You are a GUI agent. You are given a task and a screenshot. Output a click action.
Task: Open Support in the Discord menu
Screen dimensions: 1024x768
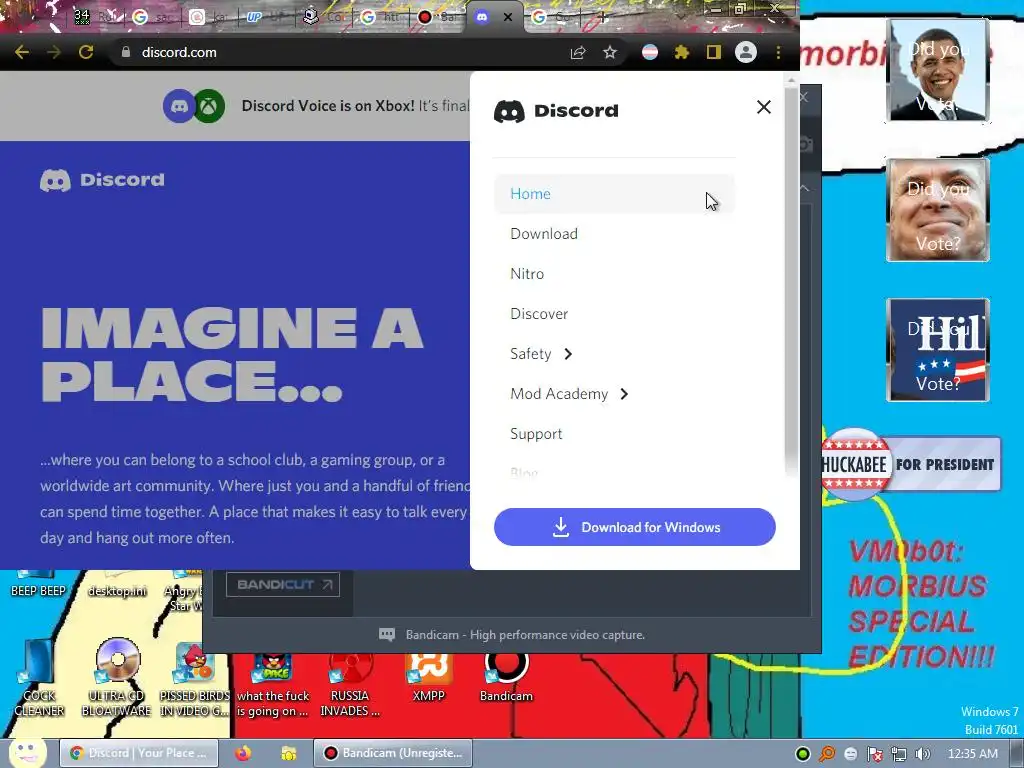536,434
